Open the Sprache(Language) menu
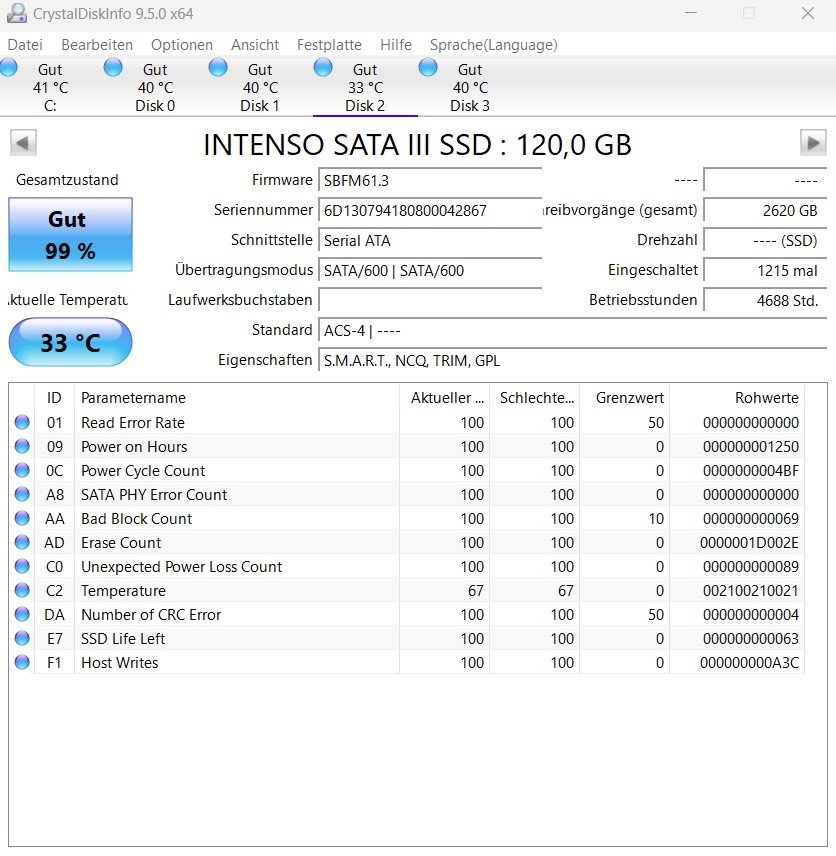Image resolution: width=836 pixels, height=856 pixels. (x=494, y=45)
